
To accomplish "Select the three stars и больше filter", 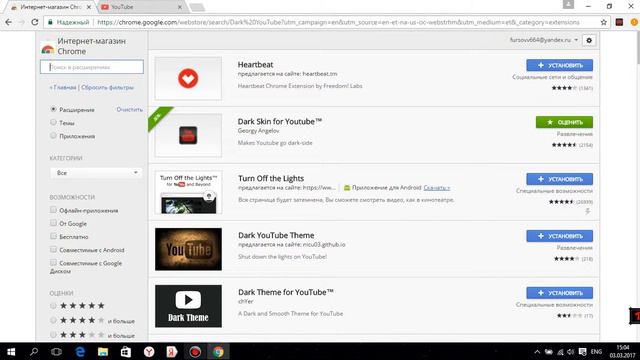I will click(x=53, y=335).
